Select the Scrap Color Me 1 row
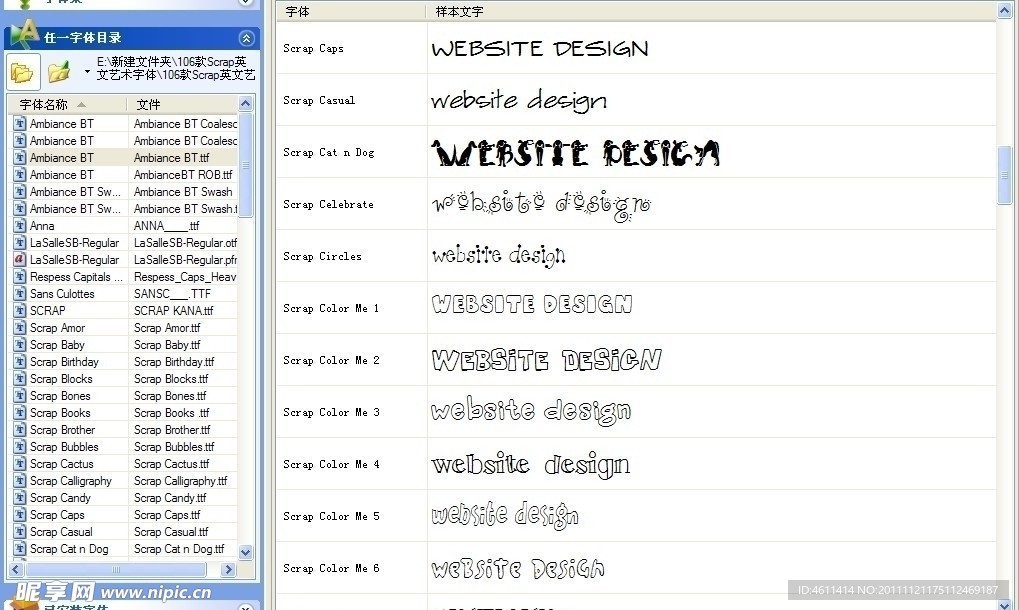This screenshot has width=1019, height=610. click(x=636, y=308)
